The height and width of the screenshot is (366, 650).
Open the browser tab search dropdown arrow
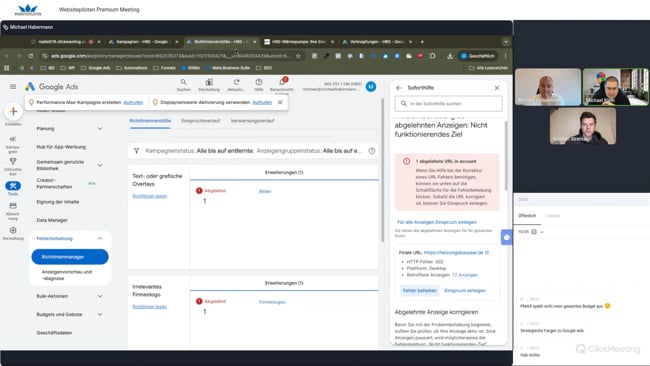506,42
